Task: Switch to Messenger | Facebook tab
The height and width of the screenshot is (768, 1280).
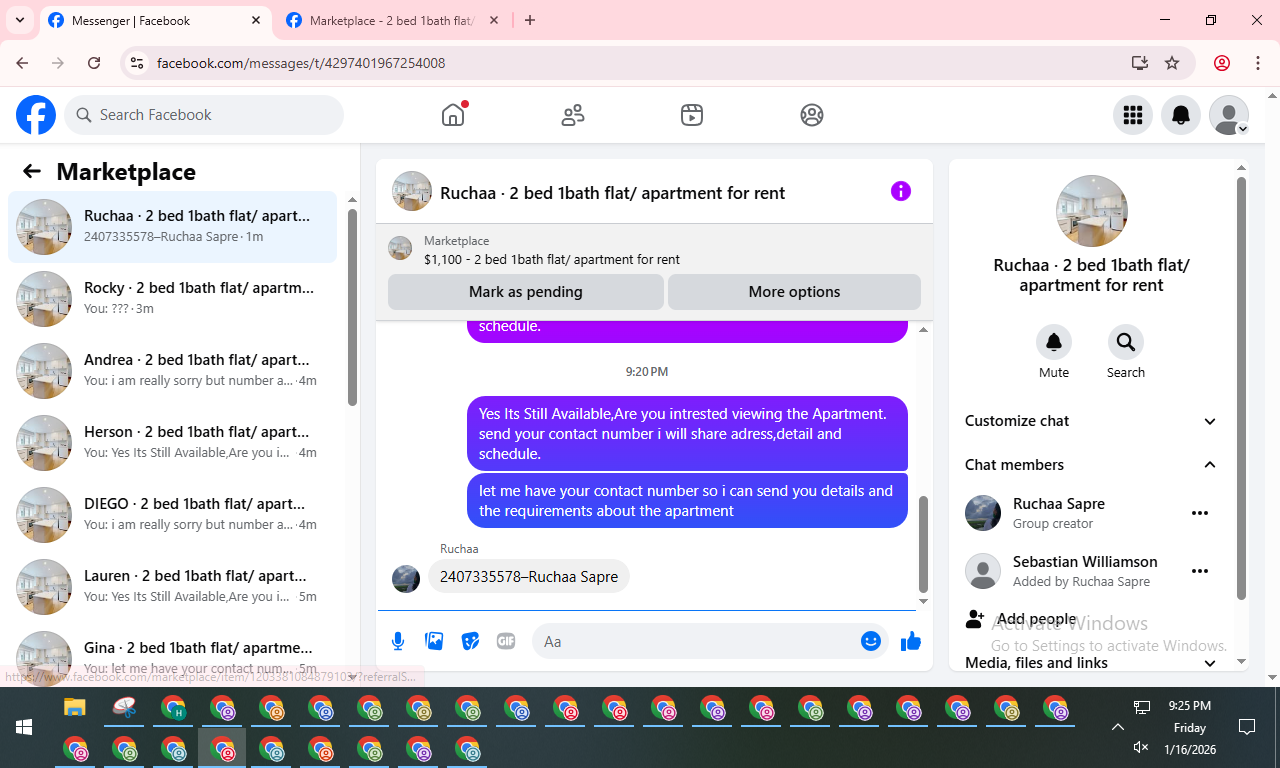Action: coord(155,21)
